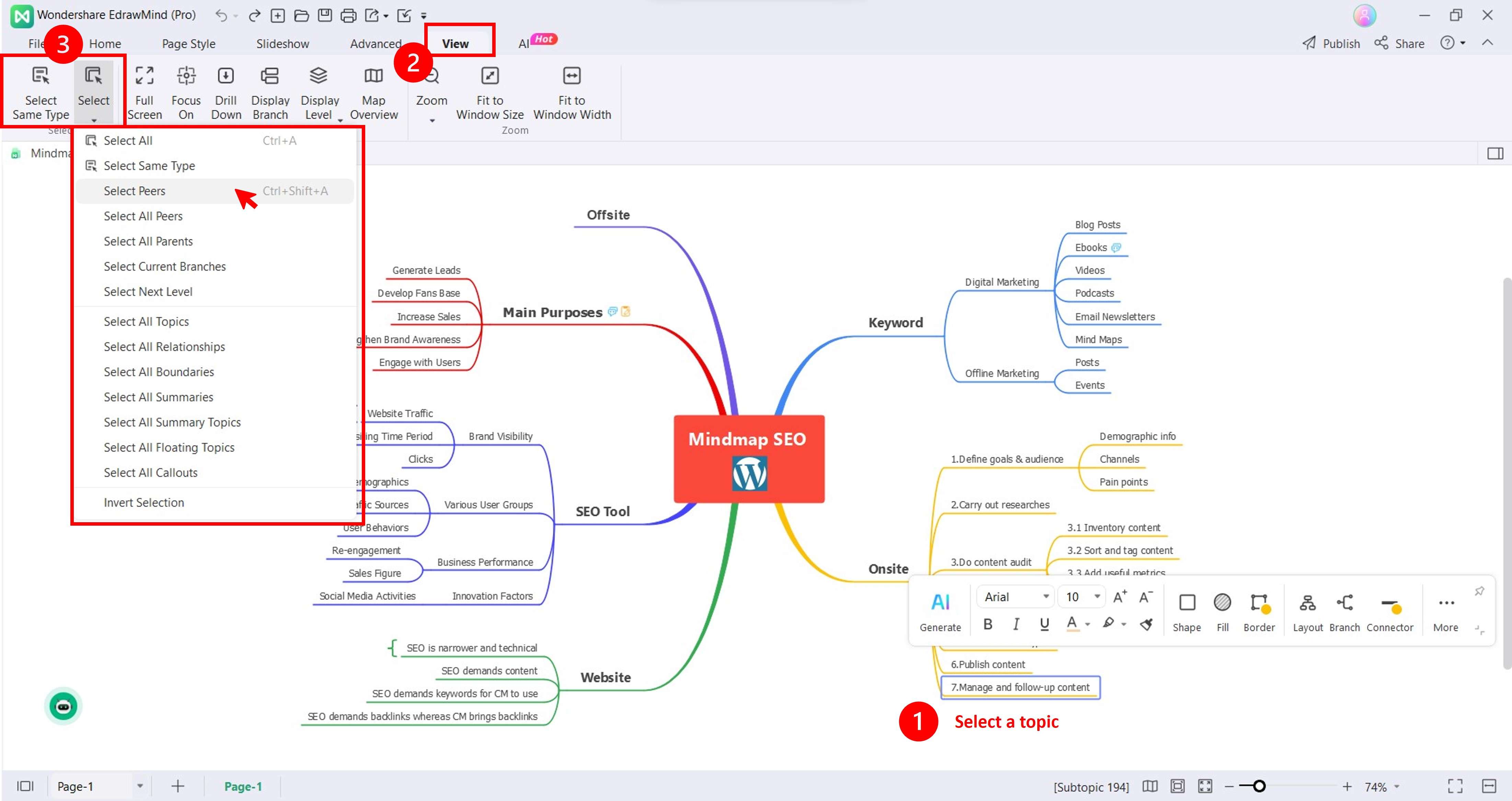Switch to the Page Style tab
Viewport: 1512px width, 801px height.
click(188, 44)
